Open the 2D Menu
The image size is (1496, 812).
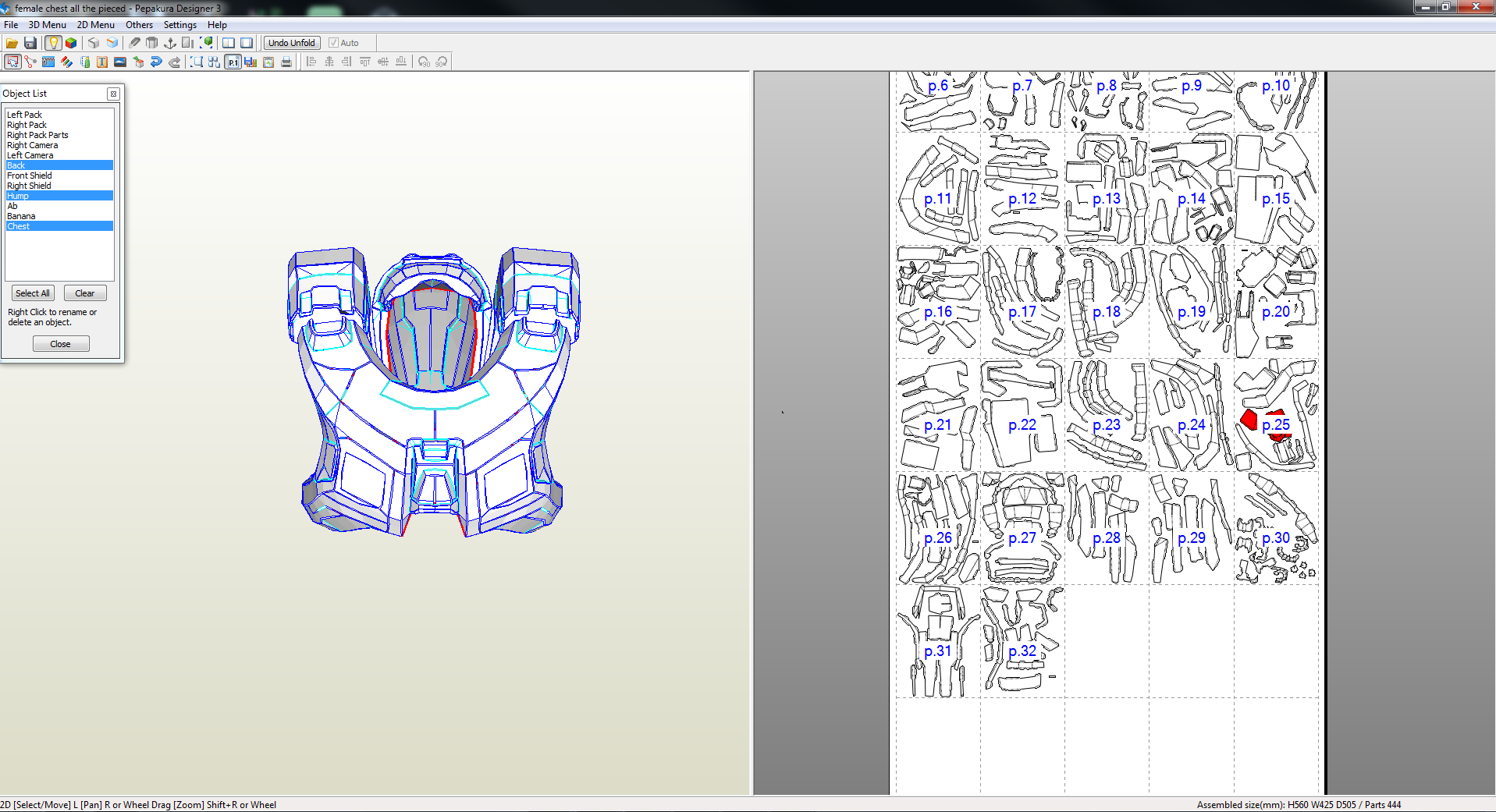coord(95,25)
